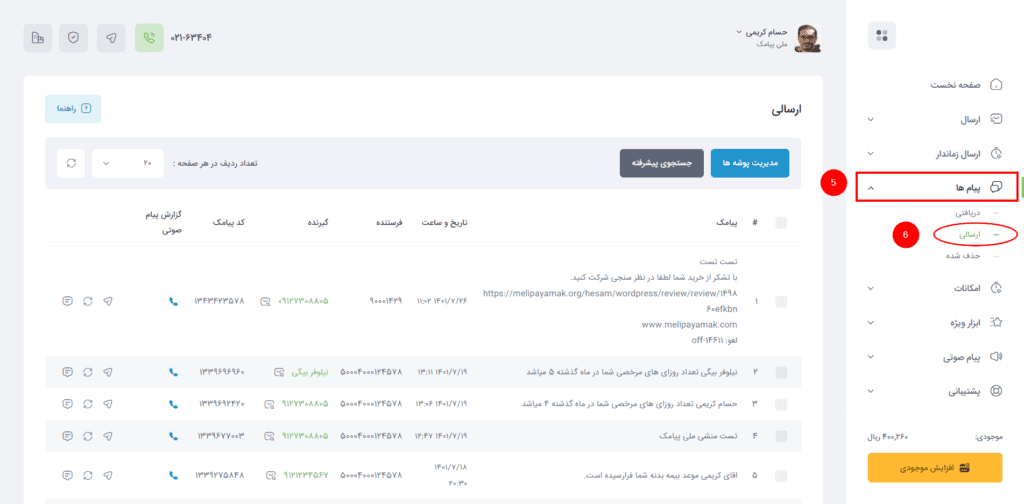1024x504 pixels.
Task: Toggle the select-all checkbox in table header
Action: click(x=781, y=223)
